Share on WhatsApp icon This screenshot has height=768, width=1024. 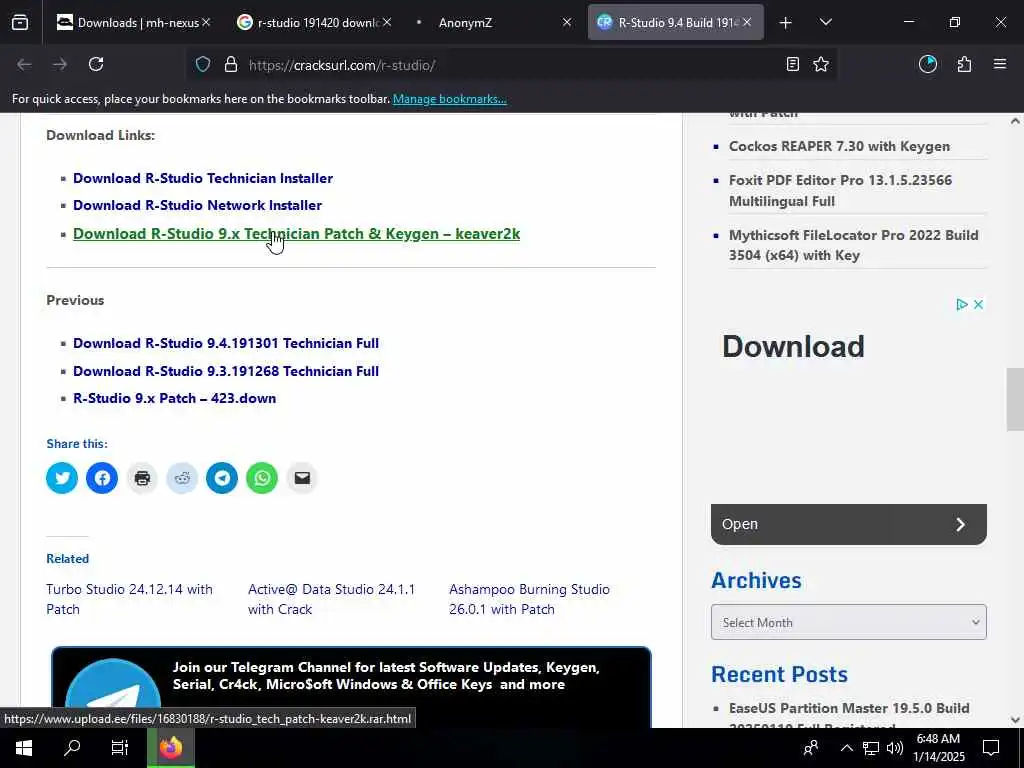pyautogui.click(x=262, y=478)
